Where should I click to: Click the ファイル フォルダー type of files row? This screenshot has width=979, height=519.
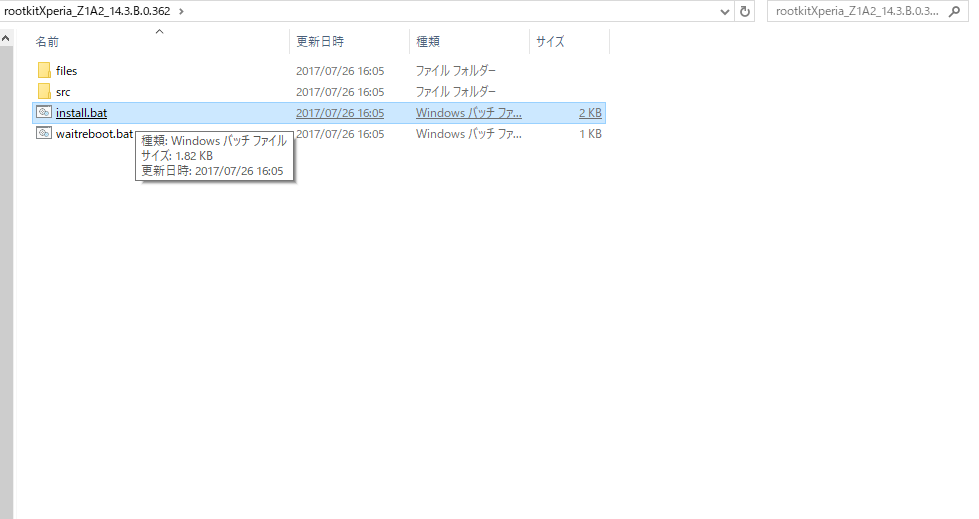455,71
